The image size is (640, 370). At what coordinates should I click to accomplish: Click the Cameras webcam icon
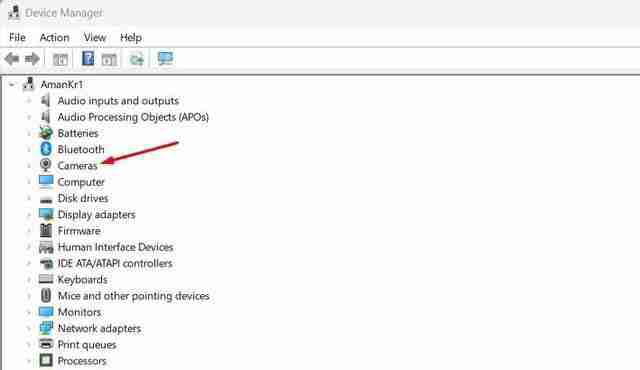(46, 165)
